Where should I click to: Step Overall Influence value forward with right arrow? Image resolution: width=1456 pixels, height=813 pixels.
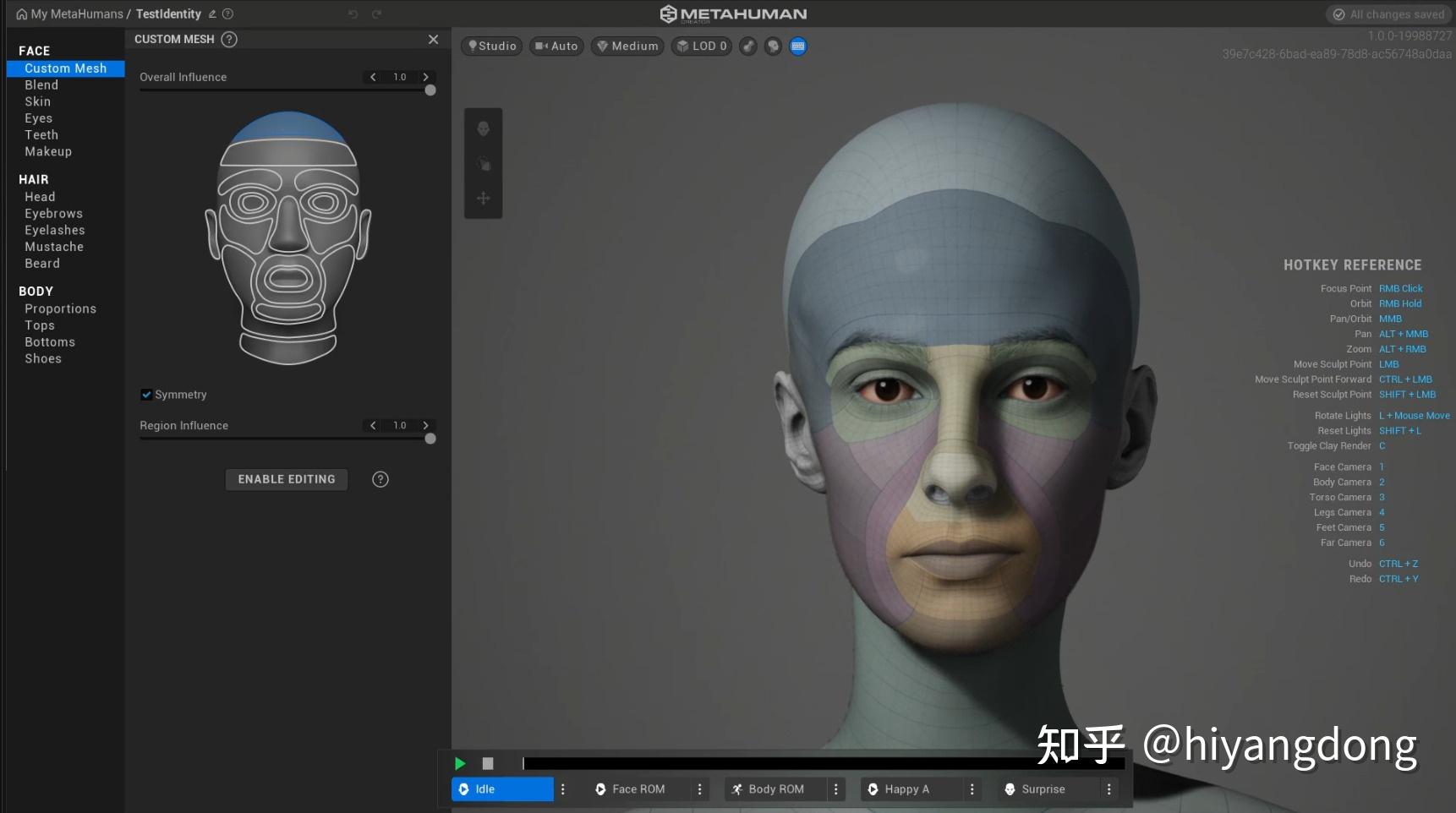(x=426, y=77)
